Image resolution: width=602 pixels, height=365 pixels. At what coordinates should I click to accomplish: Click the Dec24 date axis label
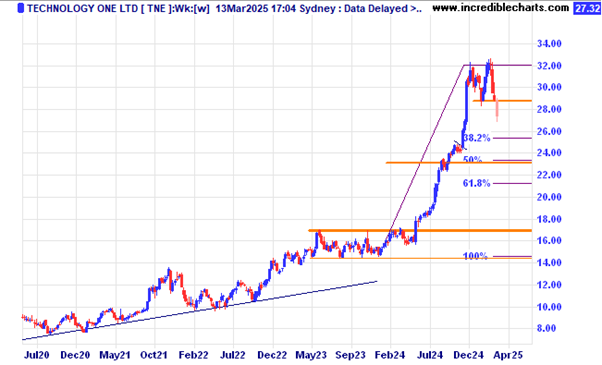[469, 355]
